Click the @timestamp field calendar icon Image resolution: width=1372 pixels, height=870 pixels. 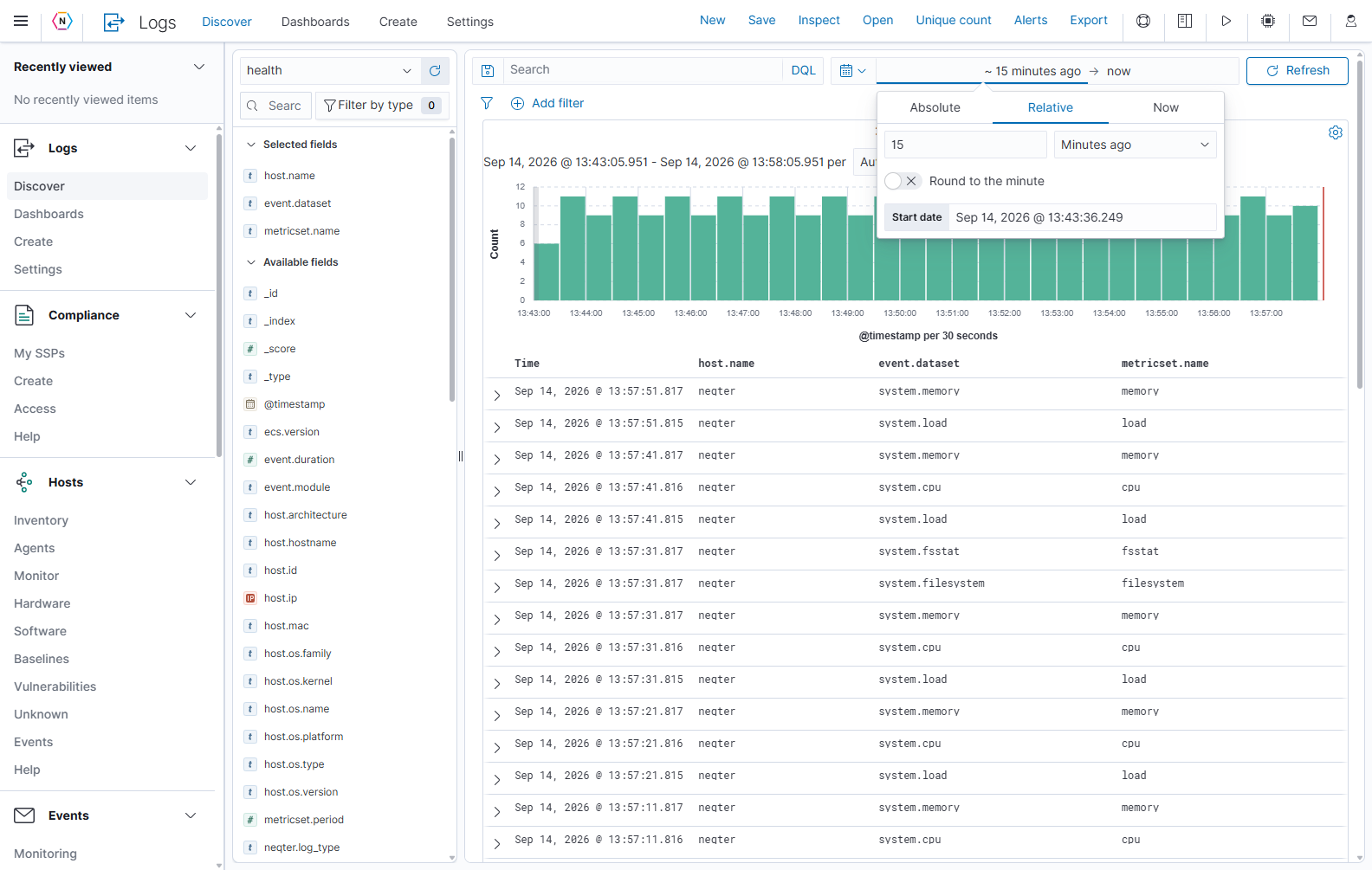[x=250, y=404]
